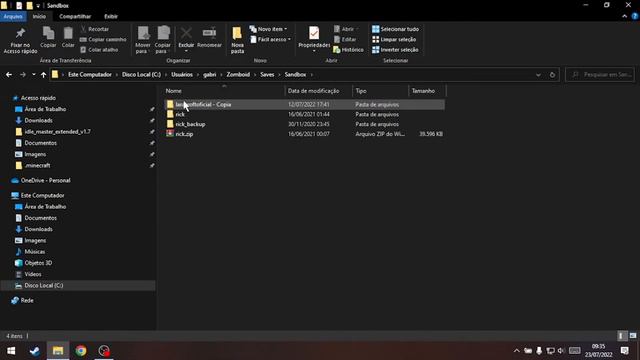This screenshot has height=360, width=640.
Task: Show hidden system tray icons
Action: pyautogui.click(x=516, y=351)
